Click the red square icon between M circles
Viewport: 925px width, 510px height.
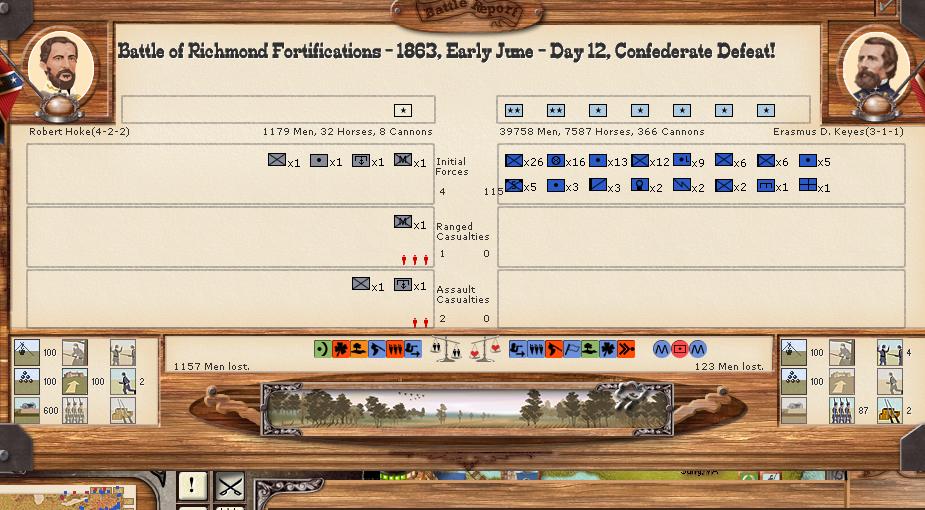(x=679, y=349)
